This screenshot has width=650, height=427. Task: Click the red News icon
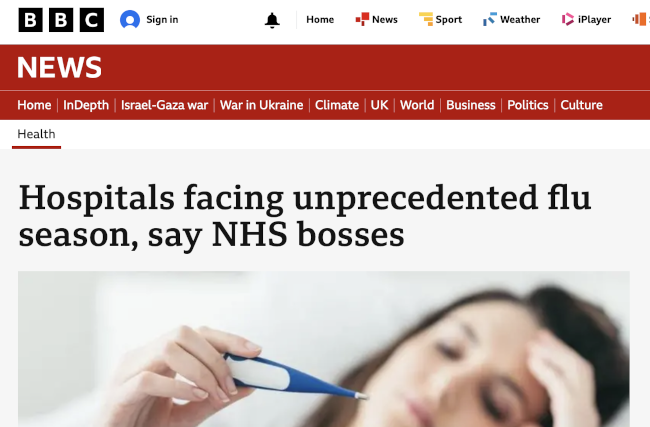362,20
